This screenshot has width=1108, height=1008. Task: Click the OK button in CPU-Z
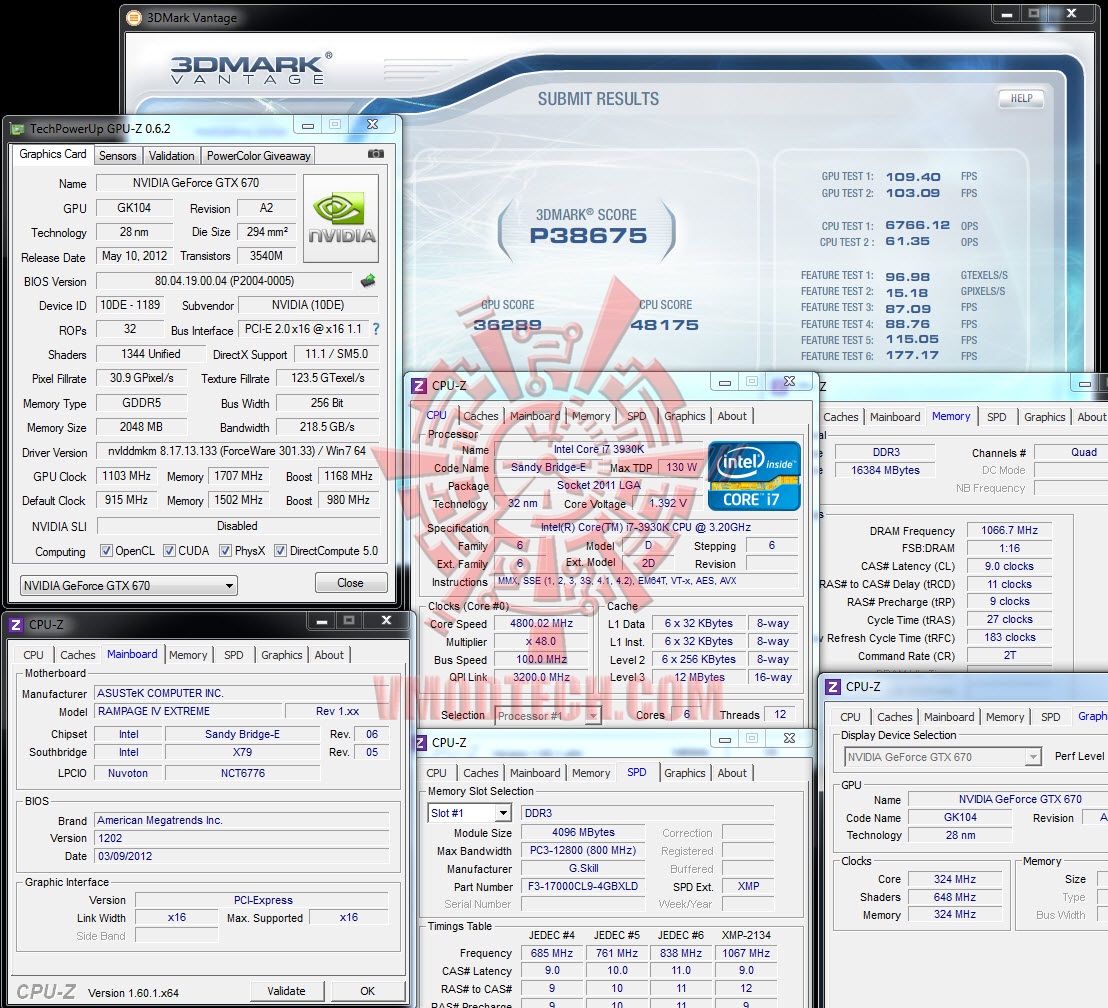pos(367,991)
